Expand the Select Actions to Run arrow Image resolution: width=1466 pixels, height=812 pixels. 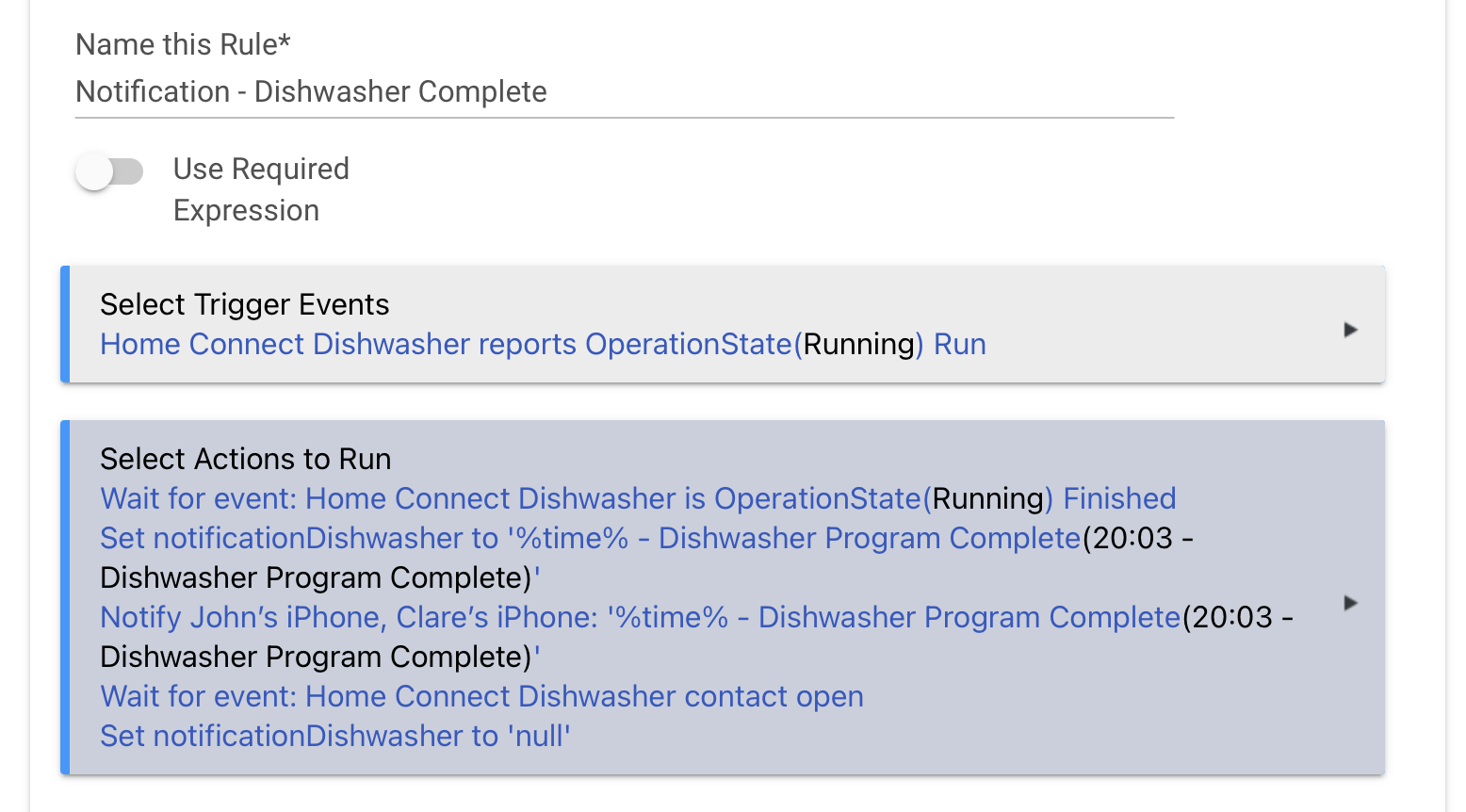1350,603
